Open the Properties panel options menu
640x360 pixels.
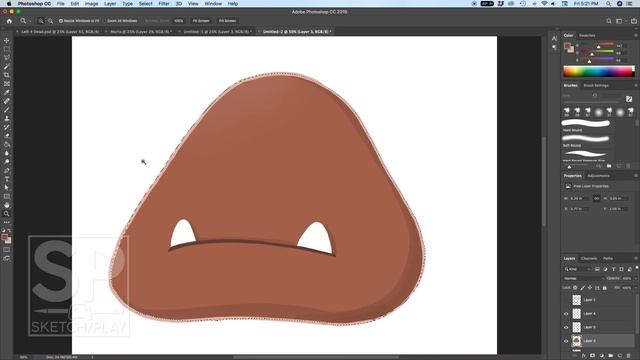point(636,176)
